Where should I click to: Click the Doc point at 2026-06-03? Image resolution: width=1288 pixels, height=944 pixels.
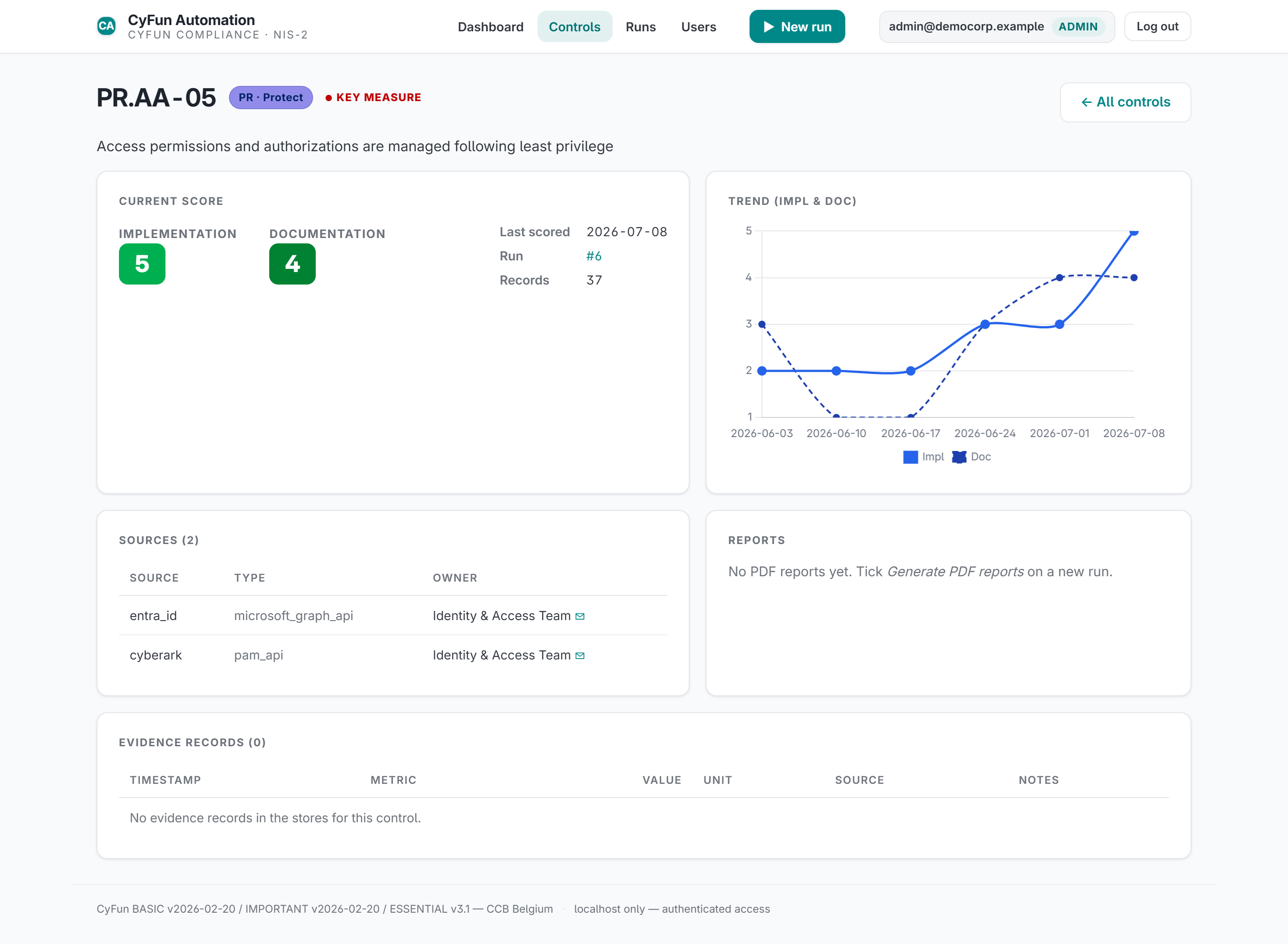pyautogui.click(x=762, y=324)
